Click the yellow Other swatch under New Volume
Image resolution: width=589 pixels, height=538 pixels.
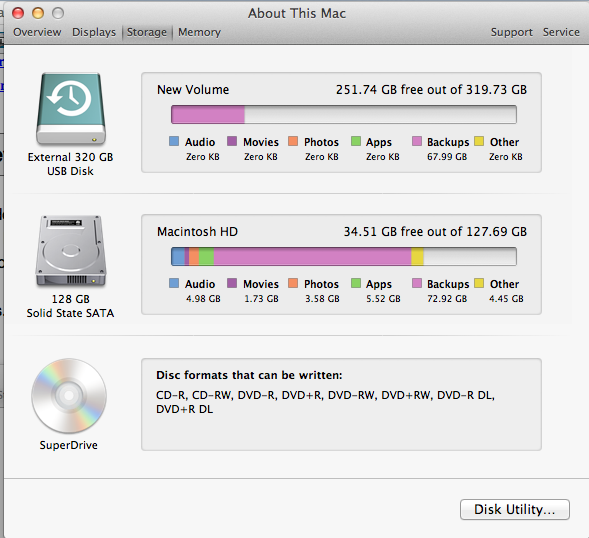coord(479,141)
